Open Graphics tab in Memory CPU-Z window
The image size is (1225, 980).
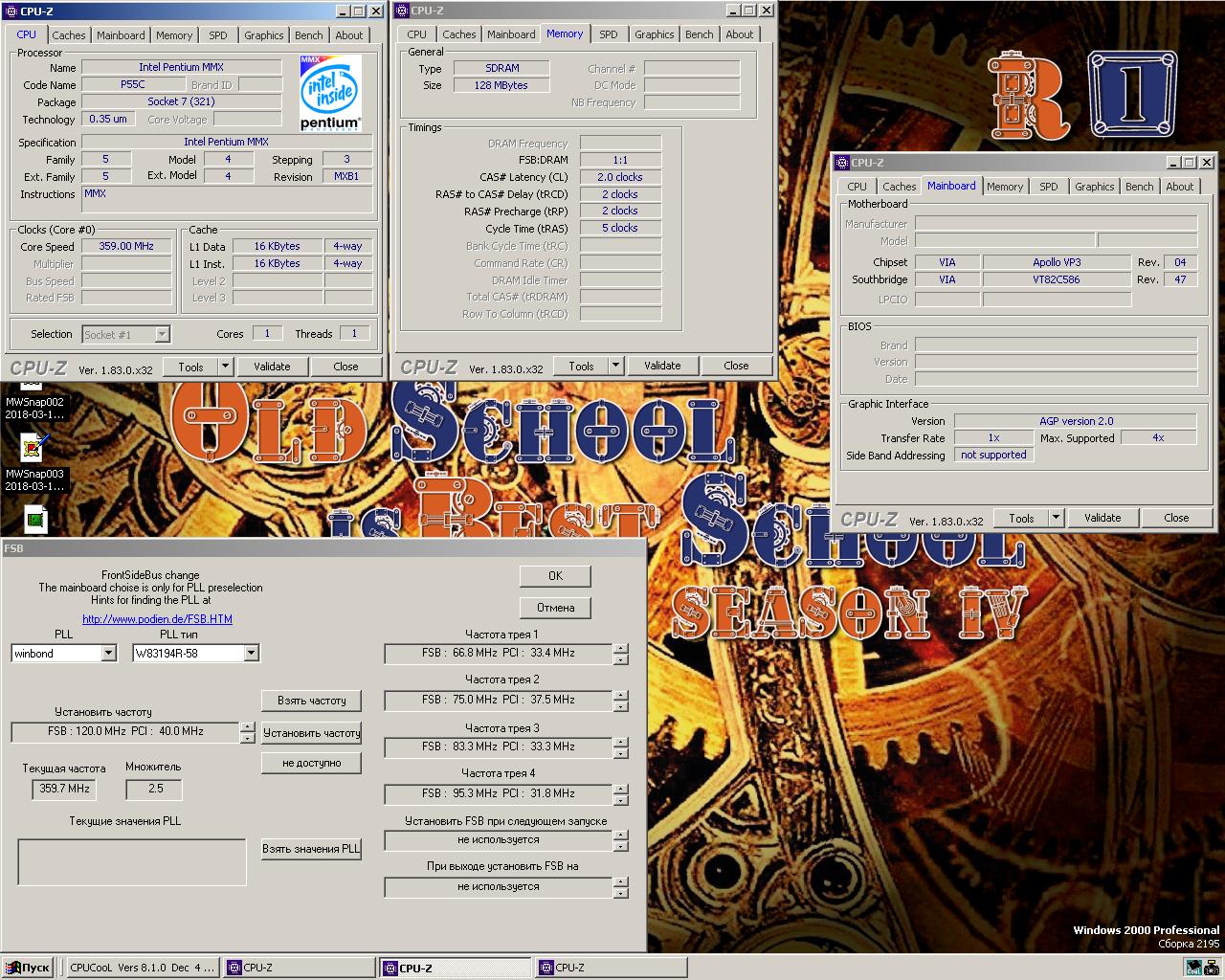tap(654, 34)
